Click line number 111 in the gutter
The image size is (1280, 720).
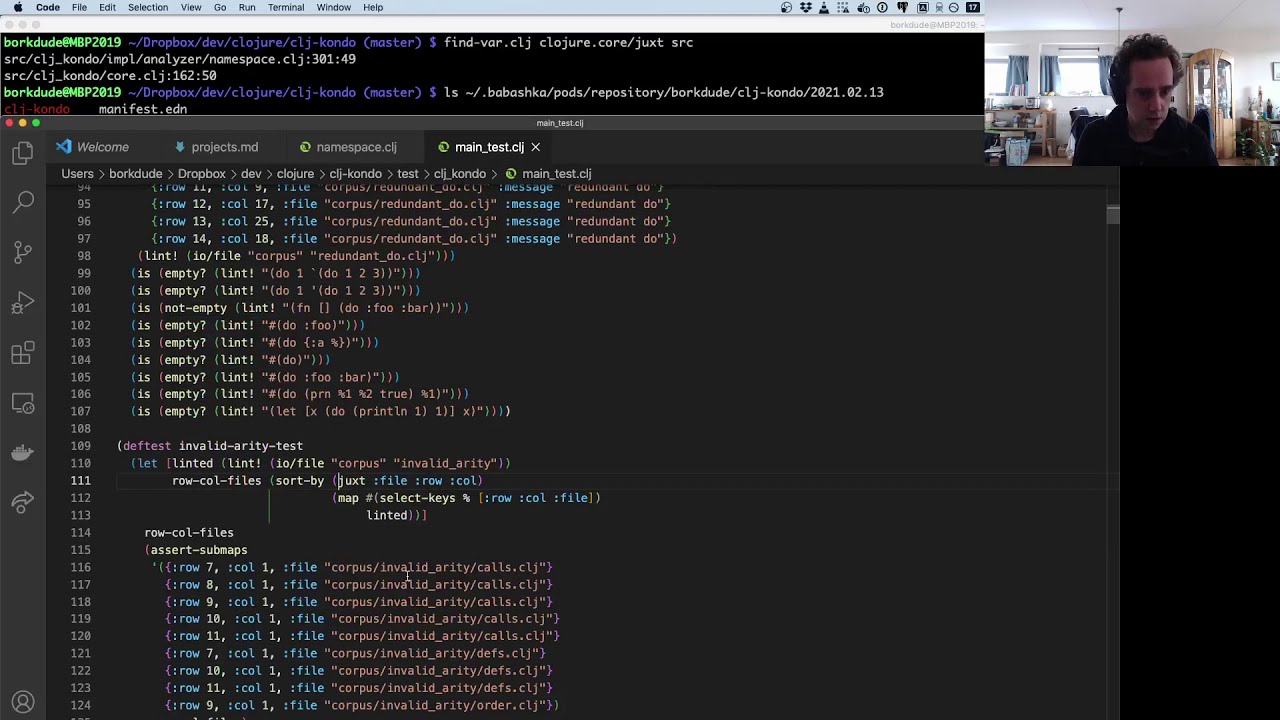(80, 481)
